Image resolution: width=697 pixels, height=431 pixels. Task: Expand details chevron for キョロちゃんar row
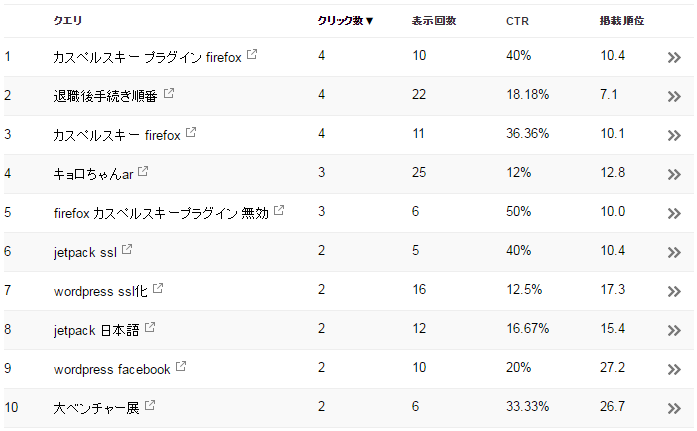click(x=674, y=174)
